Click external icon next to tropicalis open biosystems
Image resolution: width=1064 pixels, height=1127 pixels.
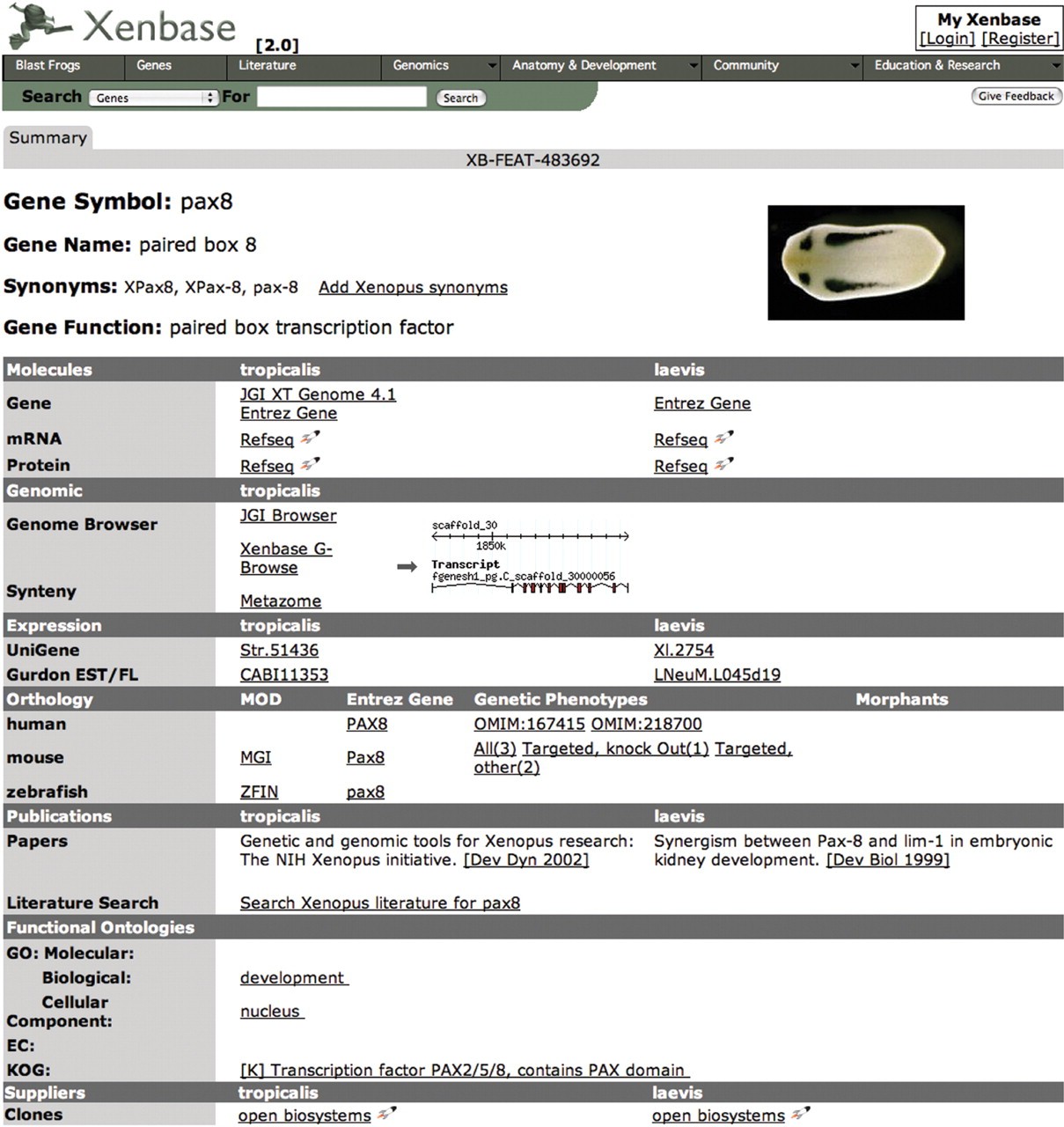tap(386, 1114)
